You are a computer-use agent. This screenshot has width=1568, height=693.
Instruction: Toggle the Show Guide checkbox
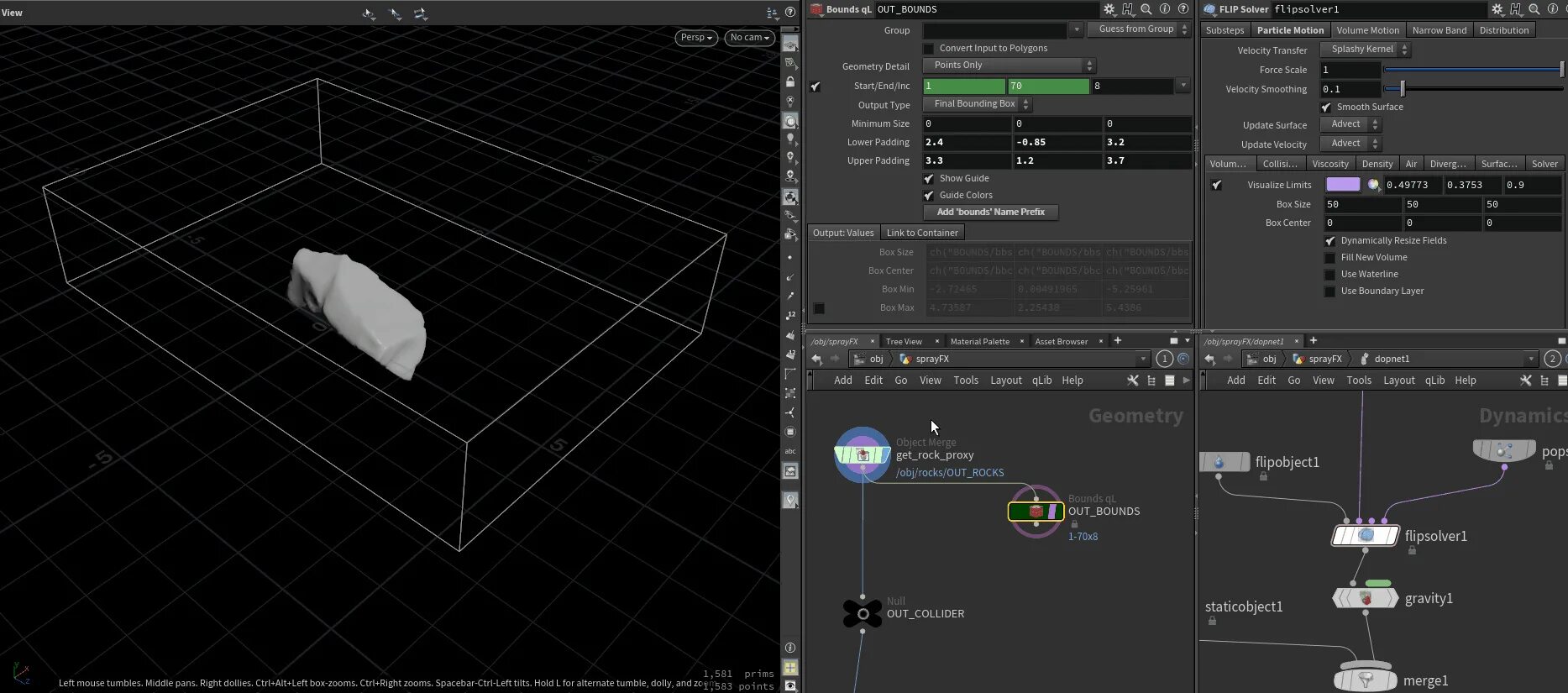[x=929, y=179]
